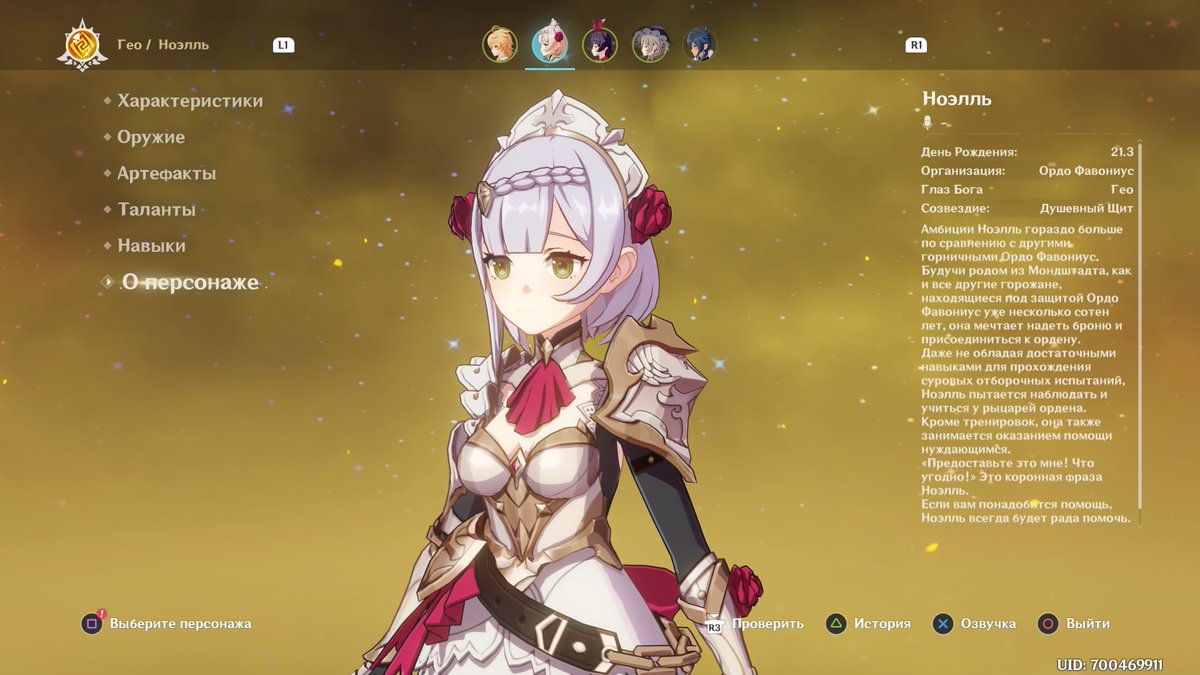Open Озвучка
Image resolution: width=1200 pixels, height=675 pixels.
[988, 624]
